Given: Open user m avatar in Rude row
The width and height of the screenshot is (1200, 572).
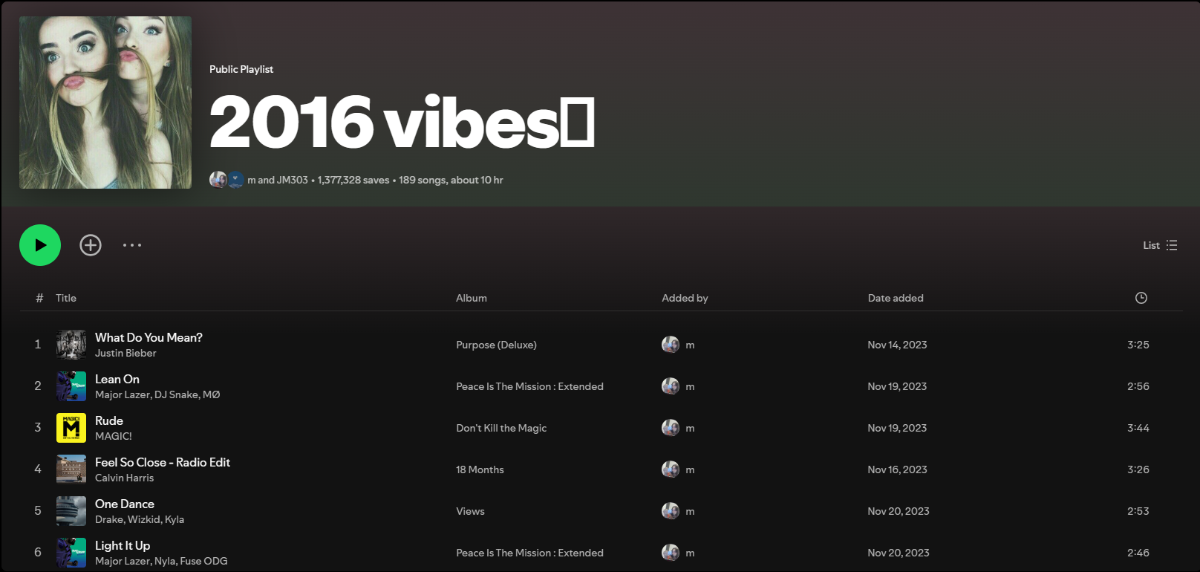Looking at the screenshot, I should tap(670, 428).
